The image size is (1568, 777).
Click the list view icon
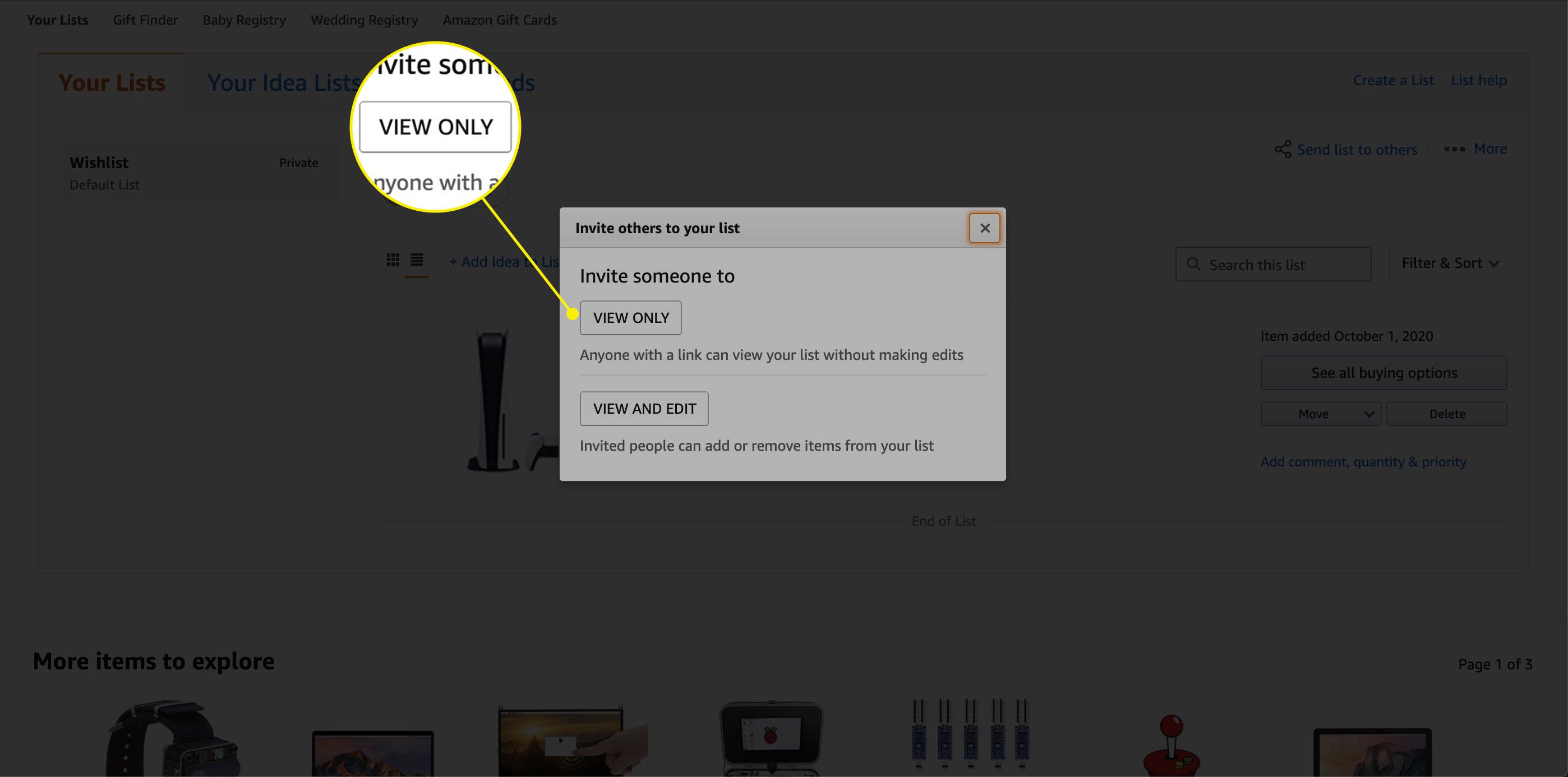416,261
